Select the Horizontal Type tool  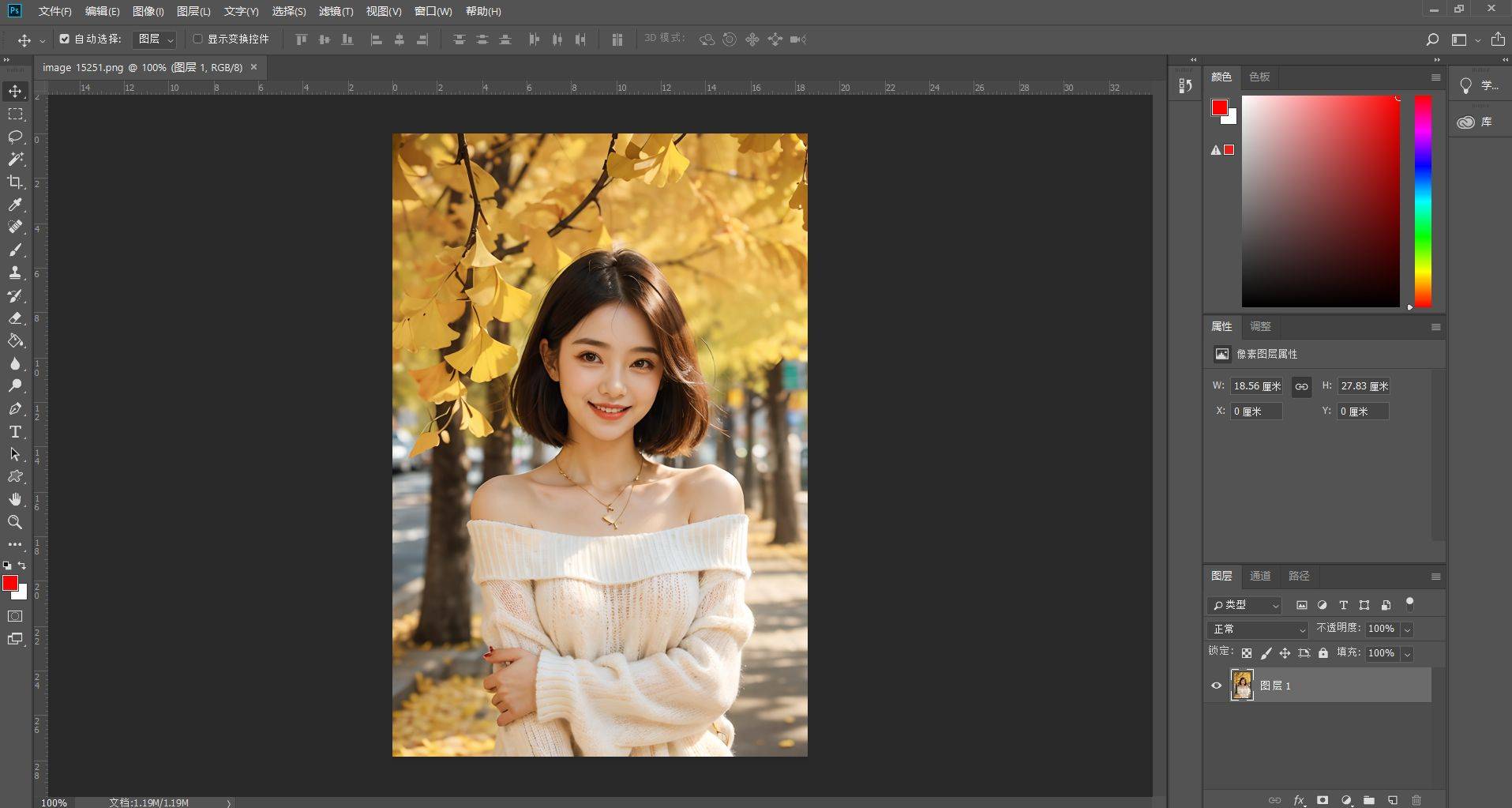pyautogui.click(x=15, y=431)
